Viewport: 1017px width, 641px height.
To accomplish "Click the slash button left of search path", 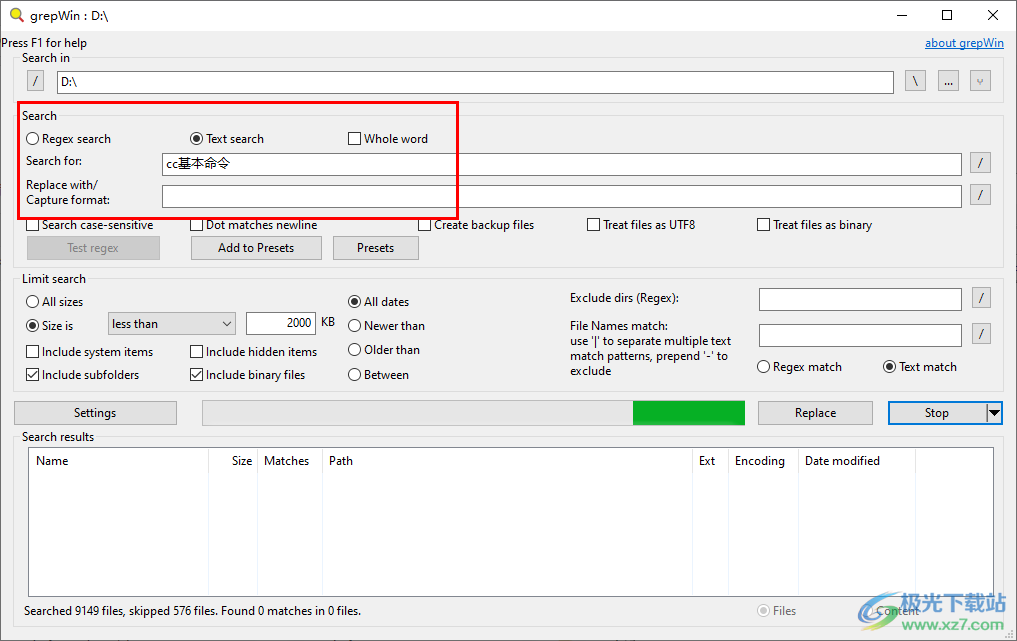I will (36, 82).
